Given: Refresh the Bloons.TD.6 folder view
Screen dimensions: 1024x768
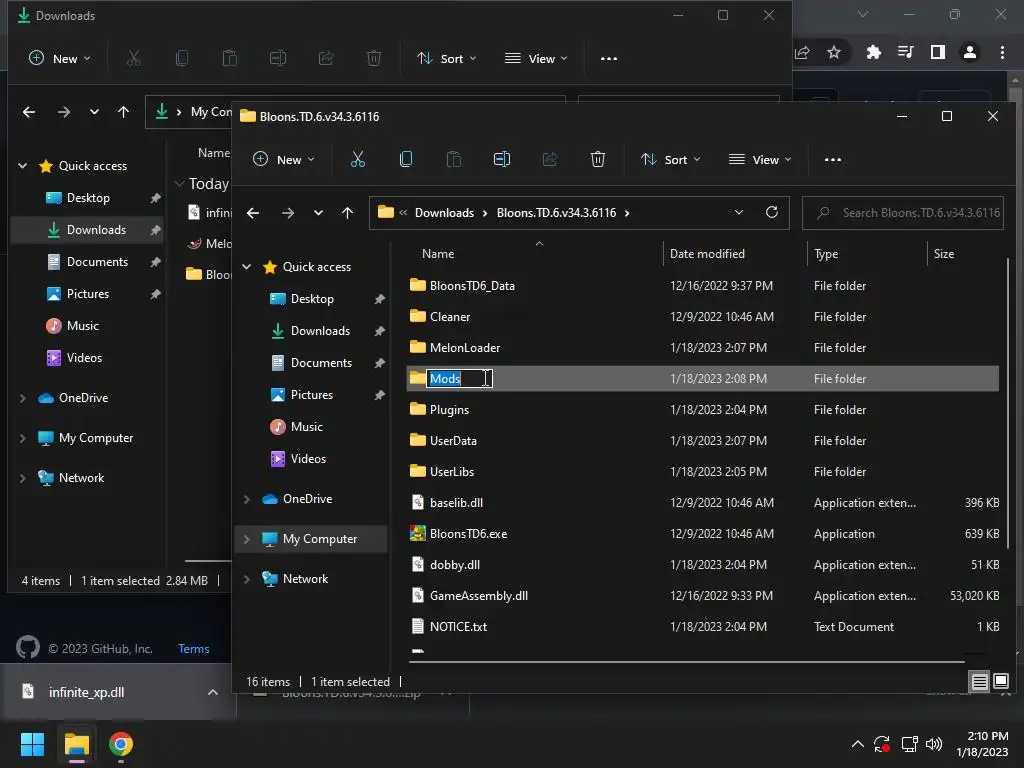Looking at the screenshot, I should point(772,212).
